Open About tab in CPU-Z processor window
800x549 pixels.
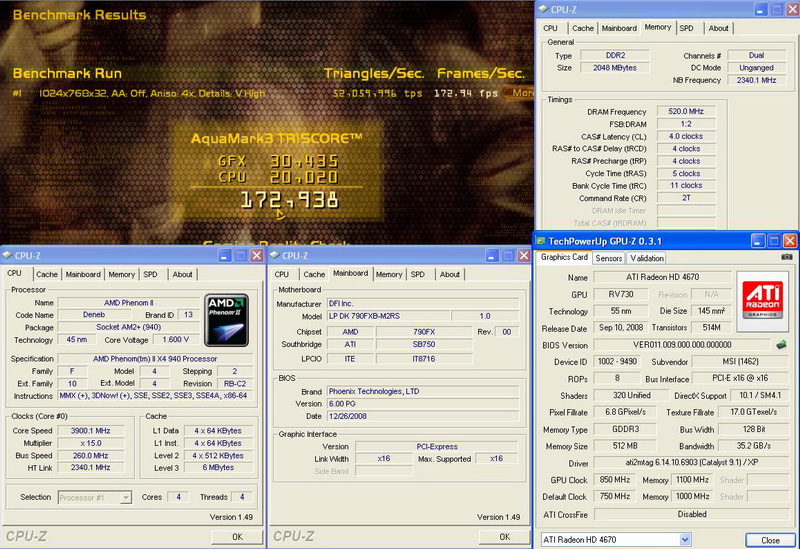182,274
